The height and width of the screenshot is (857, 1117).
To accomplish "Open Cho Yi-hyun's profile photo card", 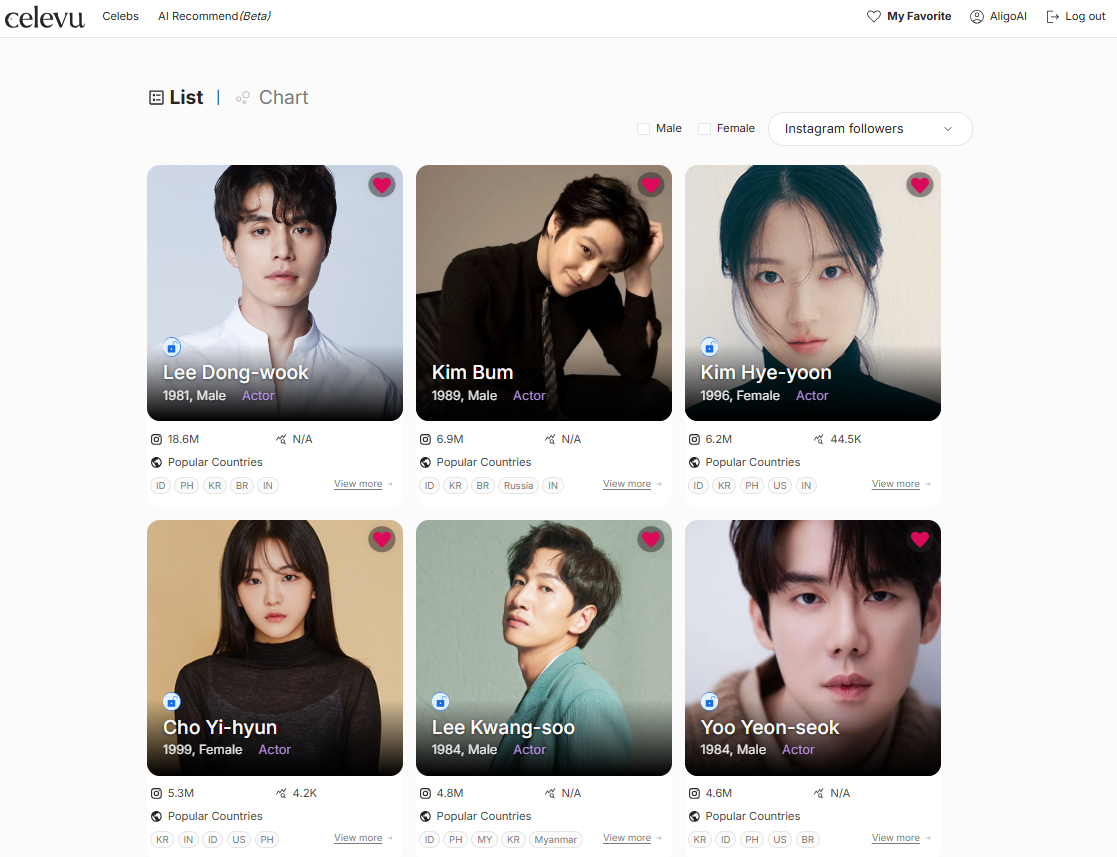I will pos(275,648).
